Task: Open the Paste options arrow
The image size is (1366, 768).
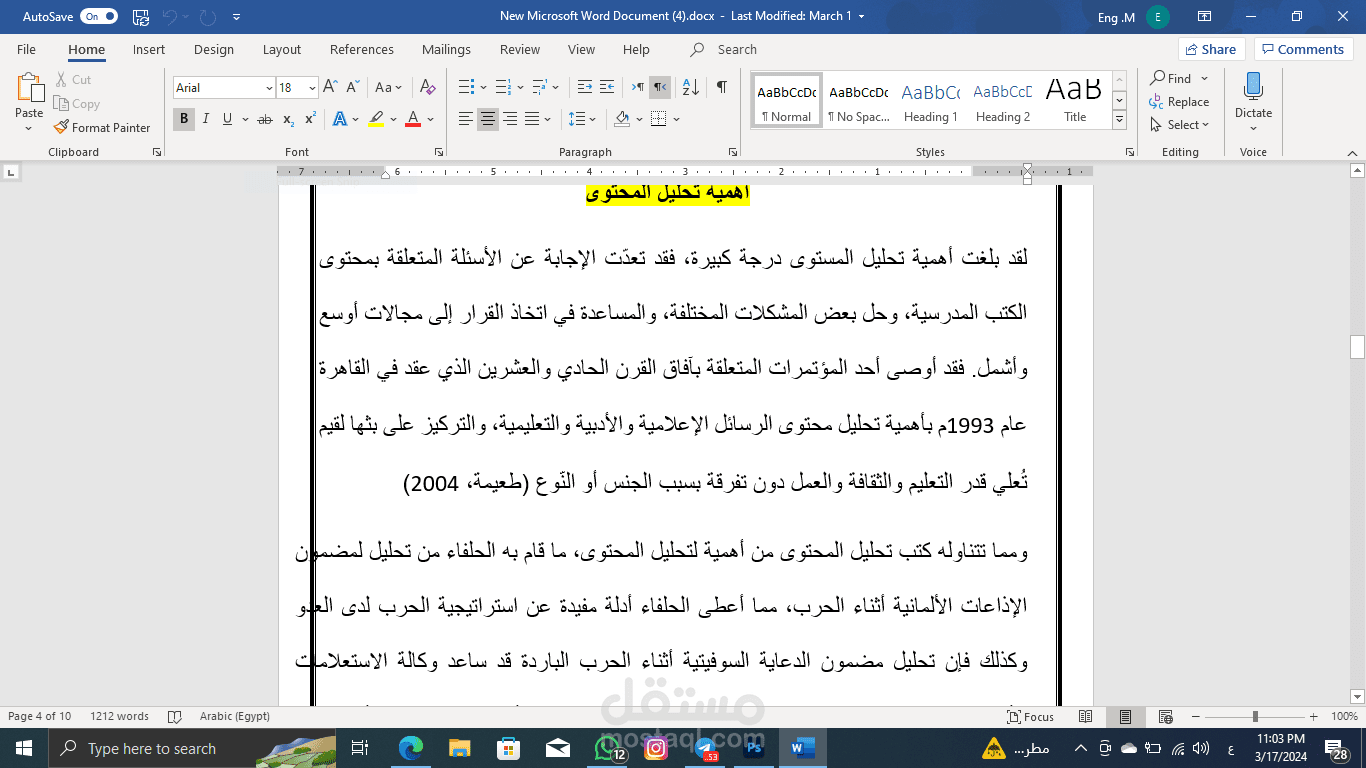Action: [x=29, y=127]
